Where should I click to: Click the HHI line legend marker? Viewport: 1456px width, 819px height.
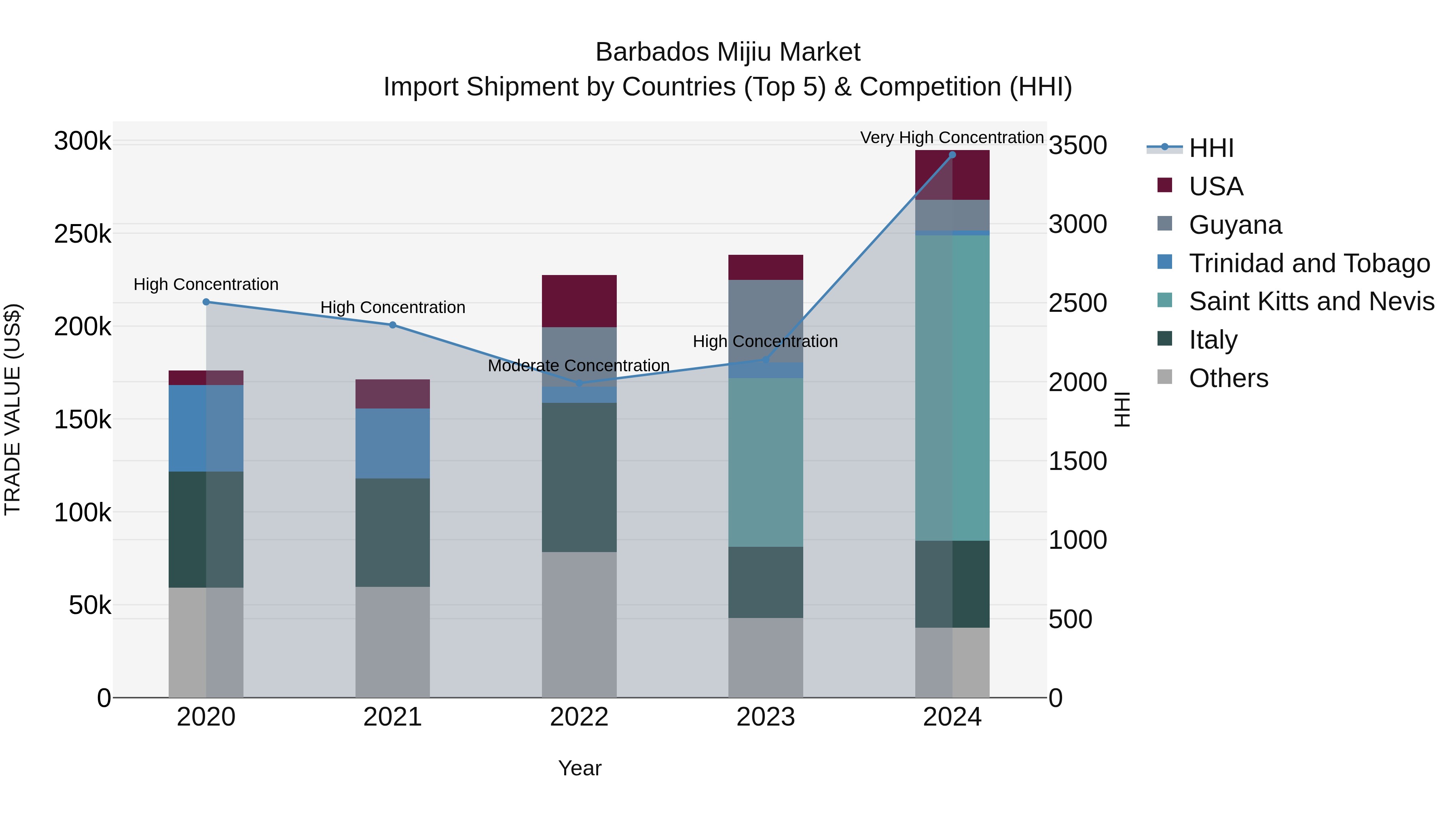(1164, 148)
